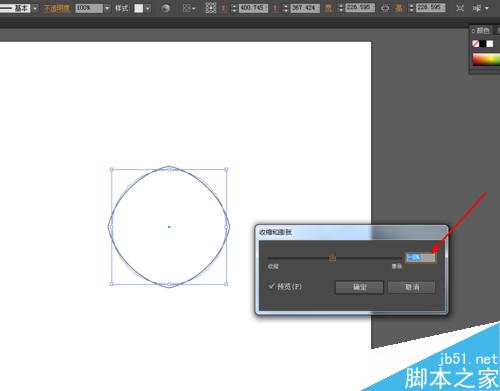500x391 pixels.
Task: Open the graphic style dropdown arrow
Action: click(x=148, y=8)
